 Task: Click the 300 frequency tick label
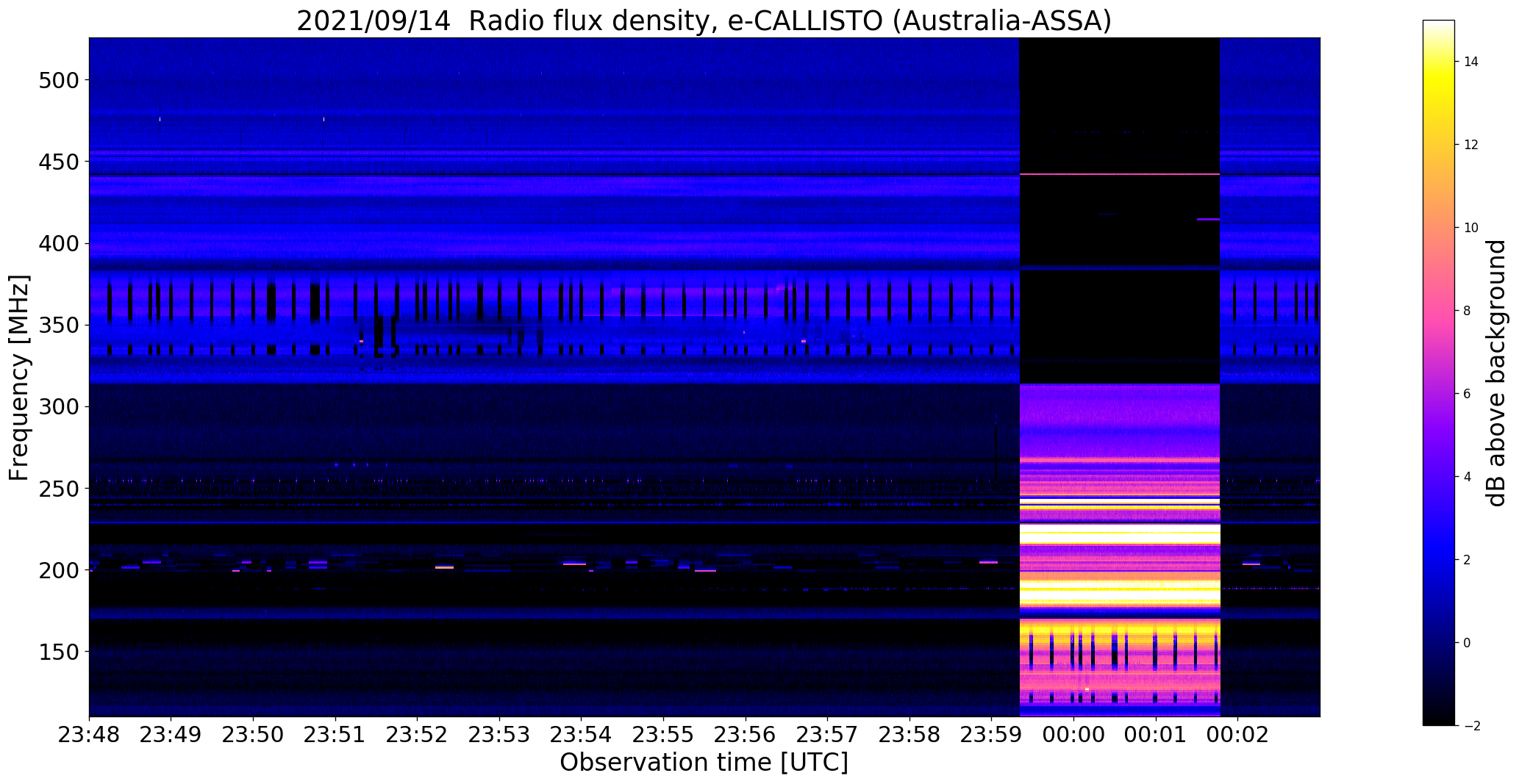[59, 406]
